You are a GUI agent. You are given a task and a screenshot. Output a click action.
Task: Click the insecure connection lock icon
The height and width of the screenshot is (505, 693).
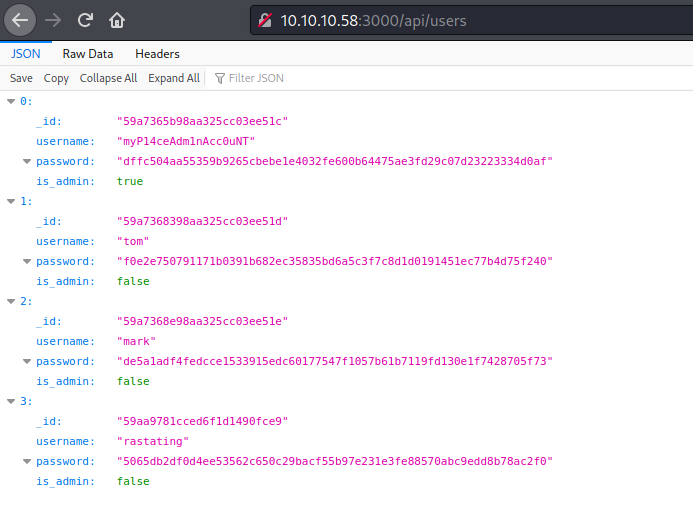[265, 20]
